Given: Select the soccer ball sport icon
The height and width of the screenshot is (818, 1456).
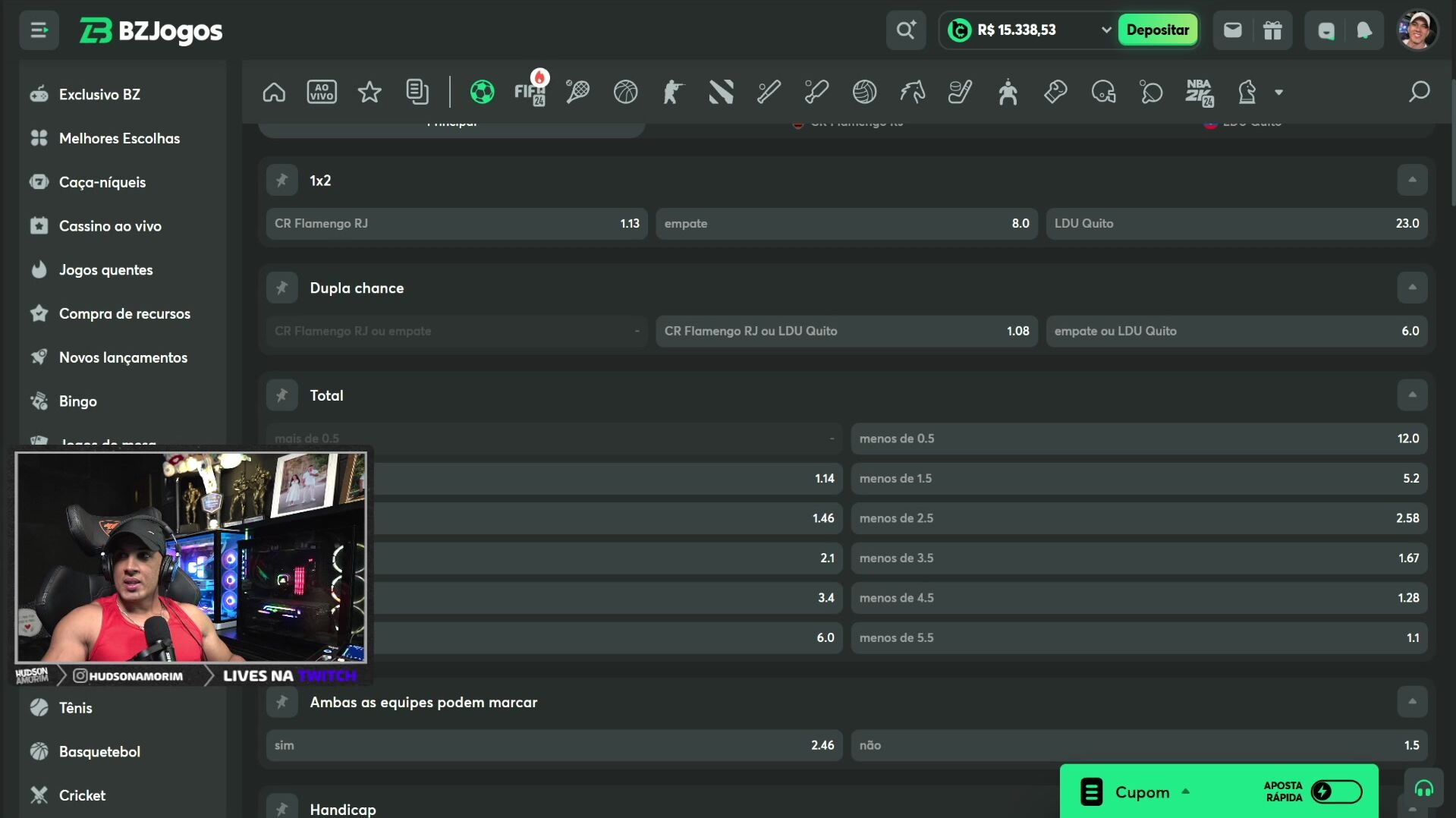Looking at the screenshot, I should coord(482,93).
